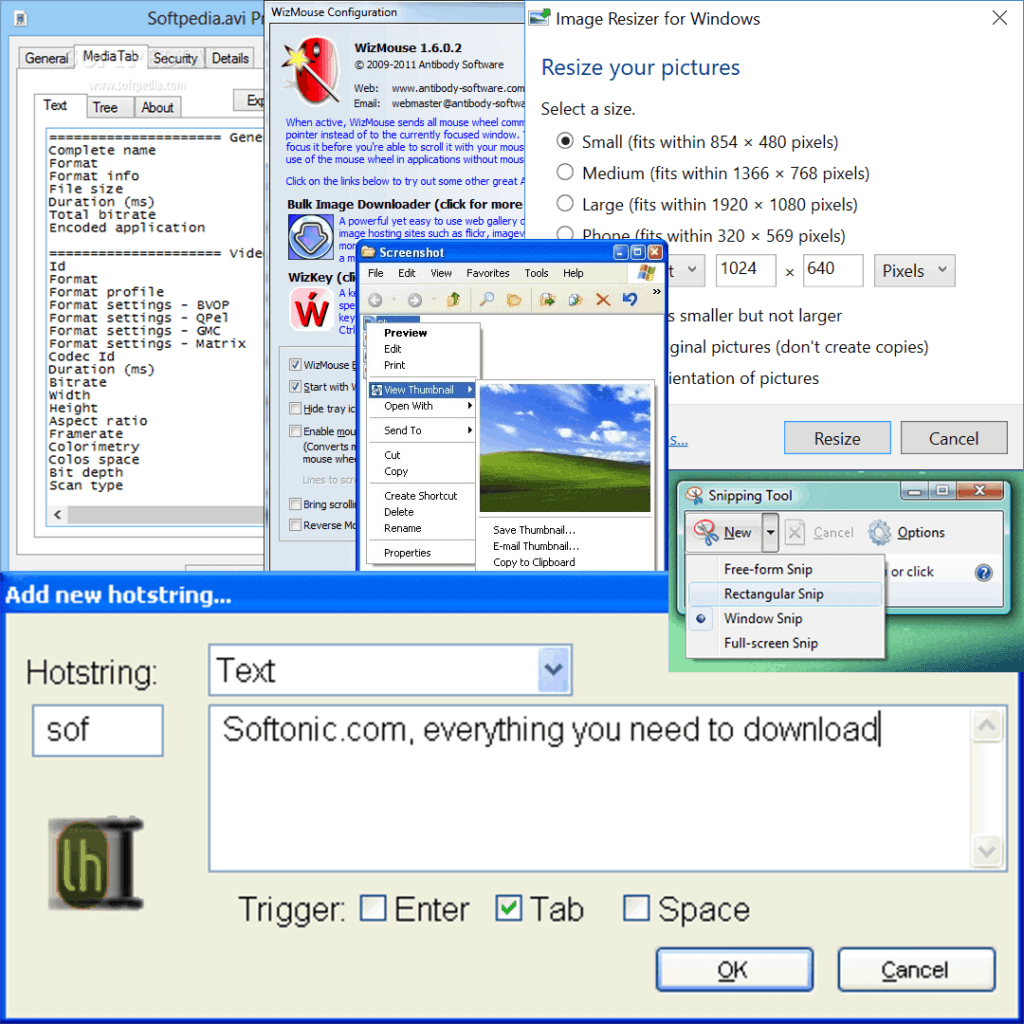
Task: Click the Resize button in Image Resizer
Action: [x=837, y=437]
